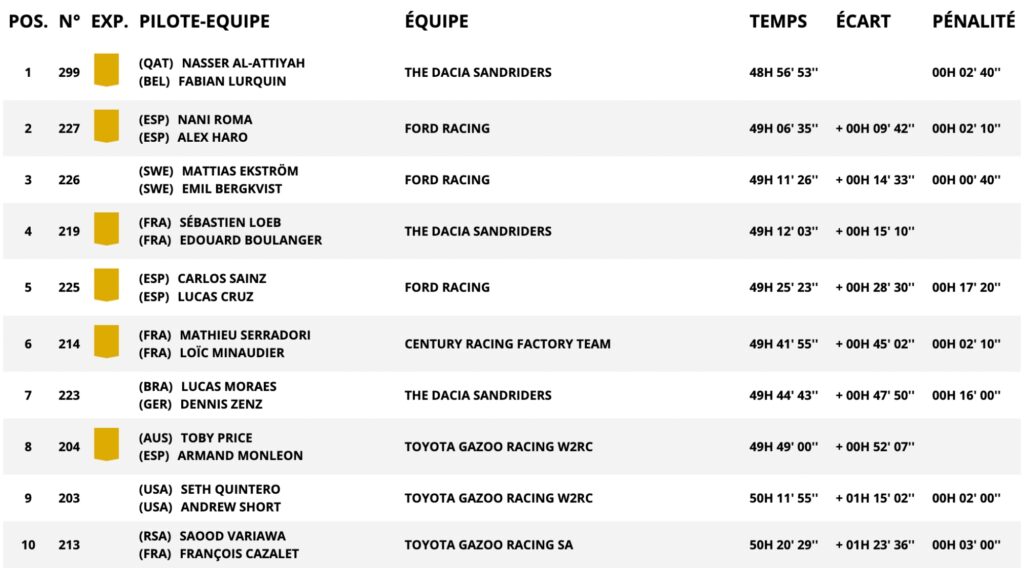Click the yellow EXP badge for Toby Price

(106, 445)
